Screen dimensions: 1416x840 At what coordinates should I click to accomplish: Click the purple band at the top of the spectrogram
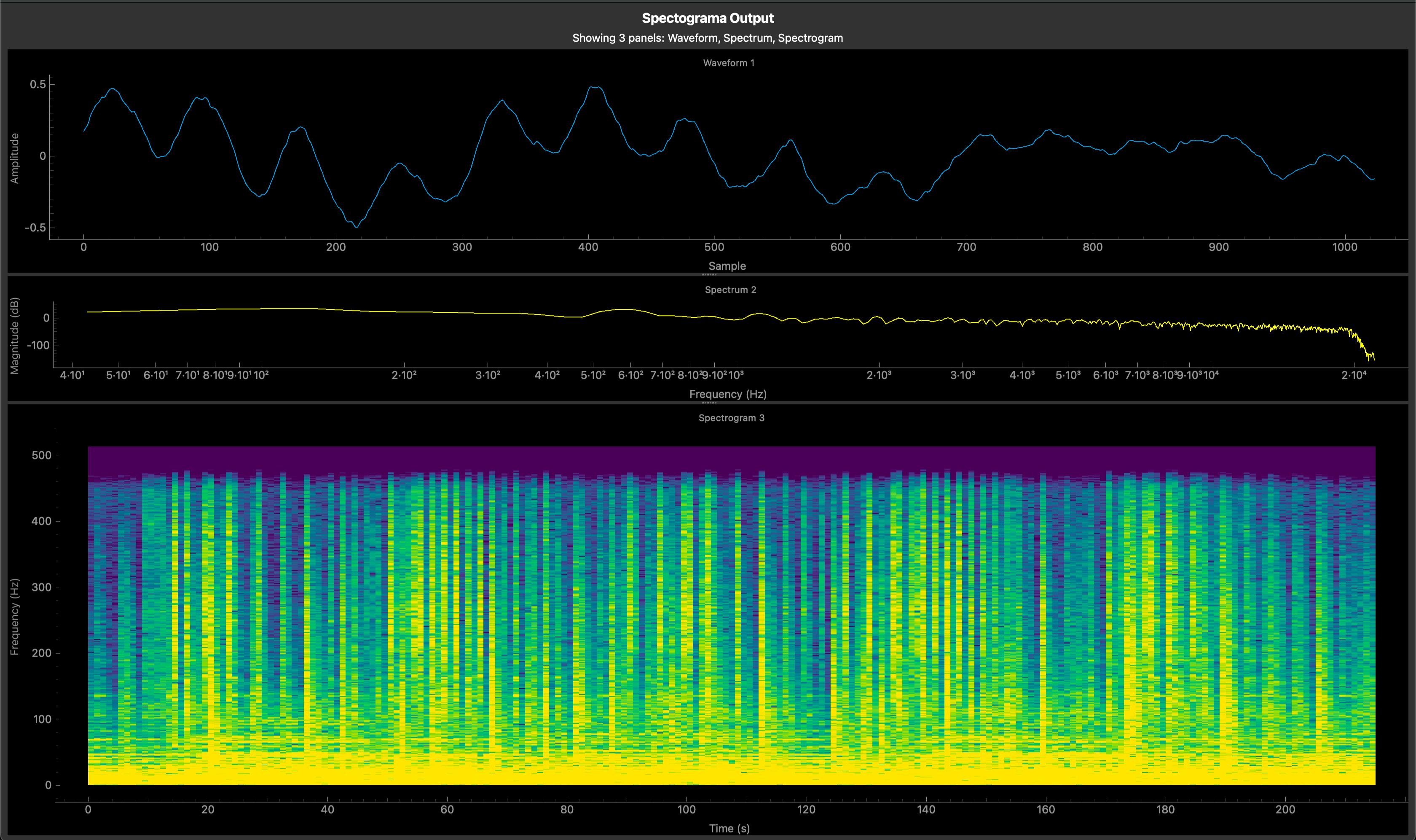tap(730, 457)
